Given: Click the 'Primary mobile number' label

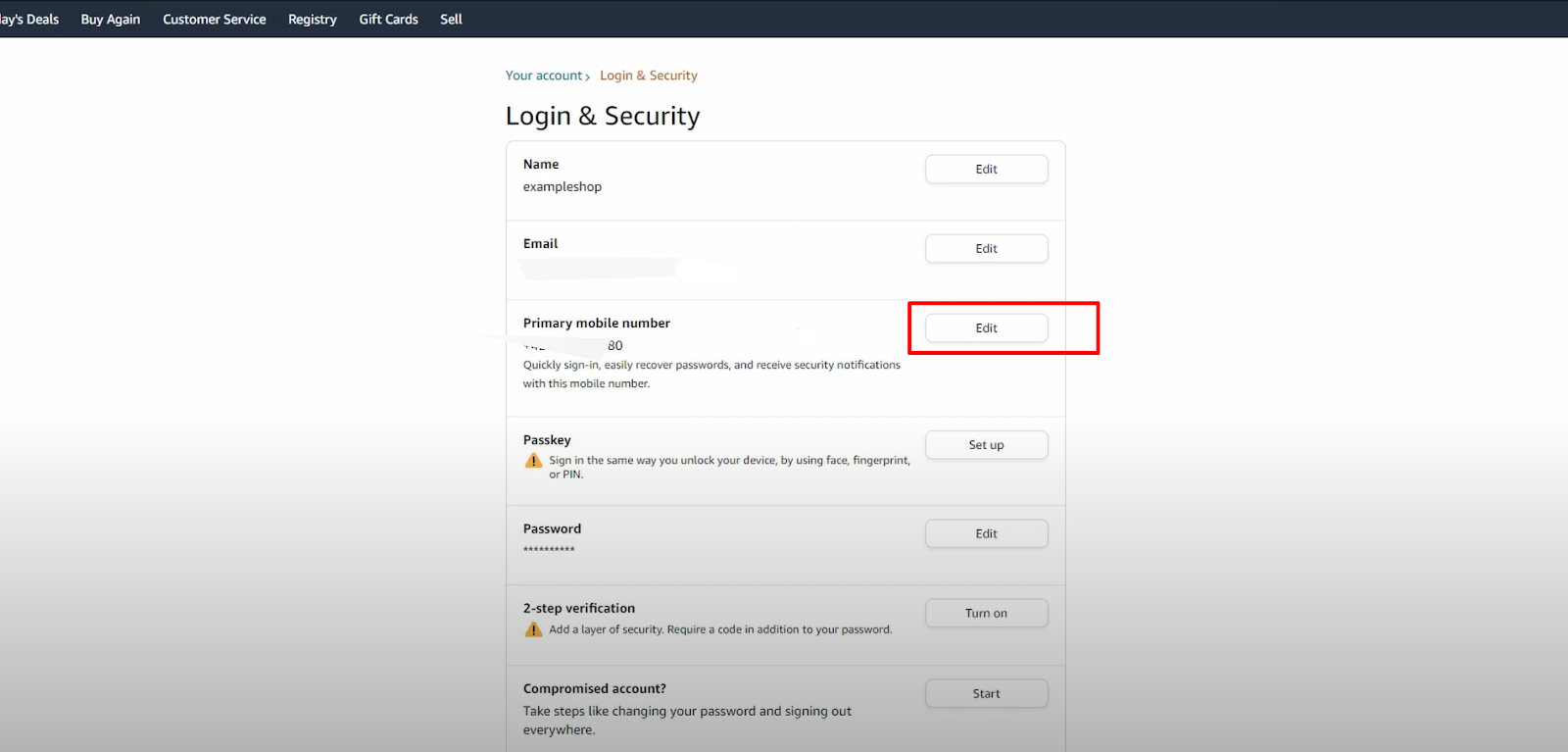Looking at the screenshot, I should 597,323.
